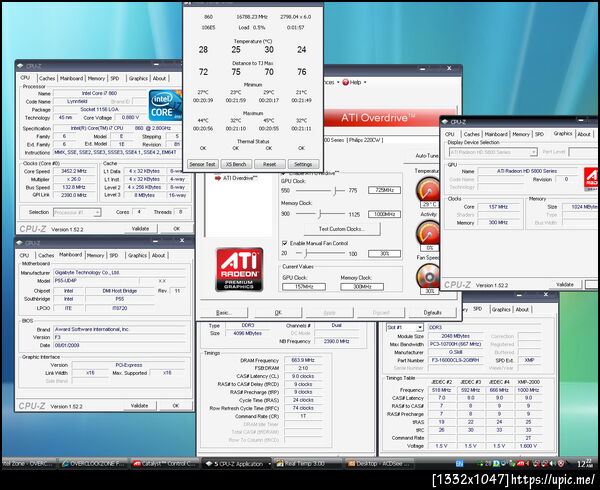Click OK button in Catalyst Control Center

tap(278, 313)
